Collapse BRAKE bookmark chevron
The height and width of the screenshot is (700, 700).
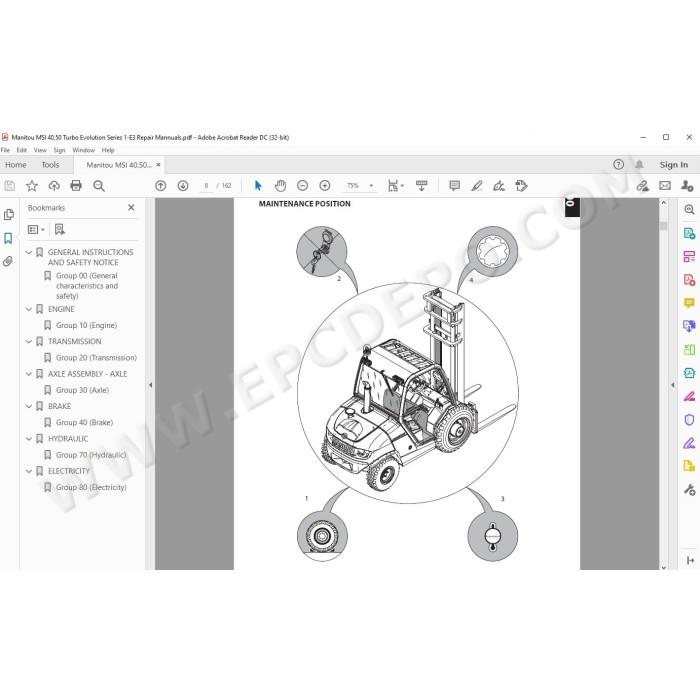[29, 406]
